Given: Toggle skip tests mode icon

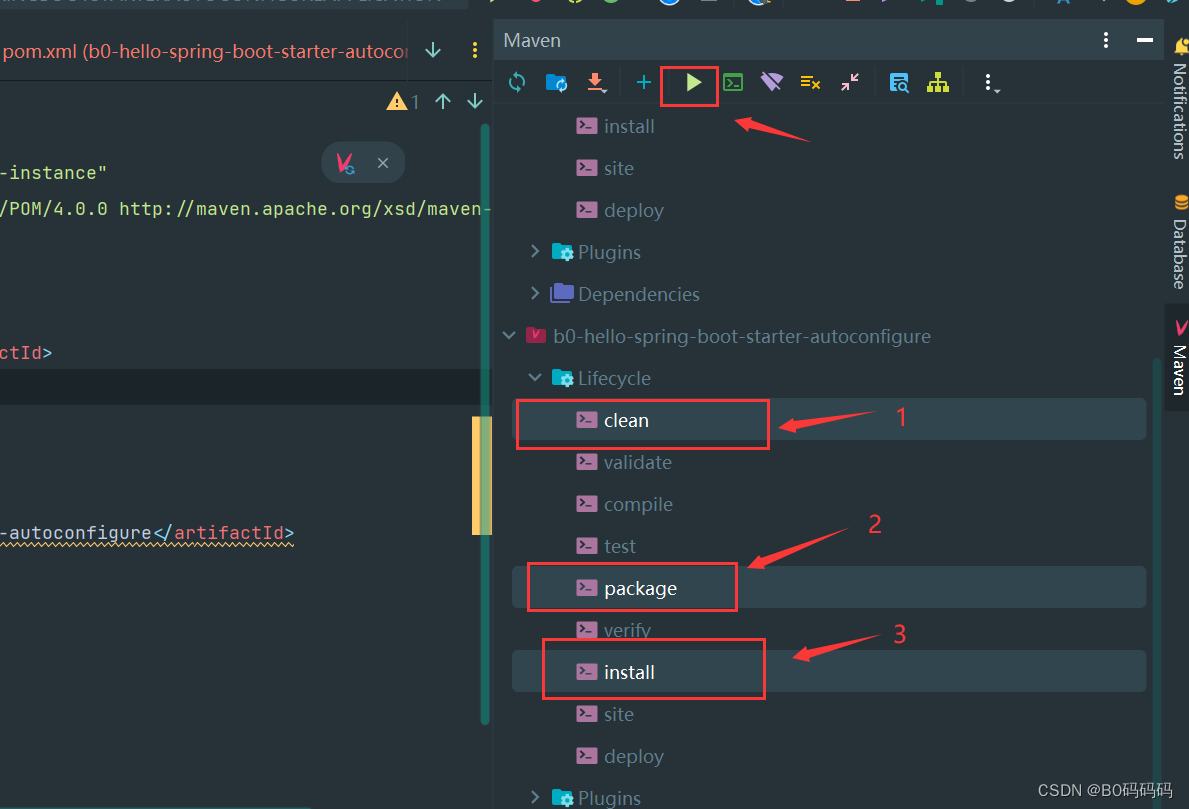Looking at the screenshot, I should [x=810, y=82].
